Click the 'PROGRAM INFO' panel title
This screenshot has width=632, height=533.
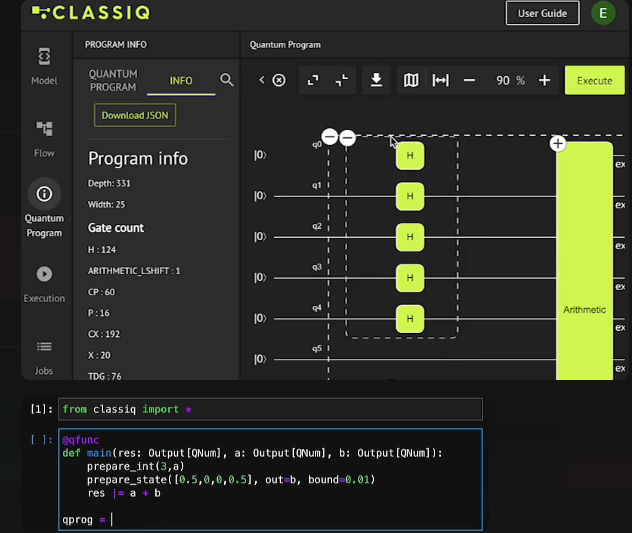pyautogui.click(x=116, y=45)
